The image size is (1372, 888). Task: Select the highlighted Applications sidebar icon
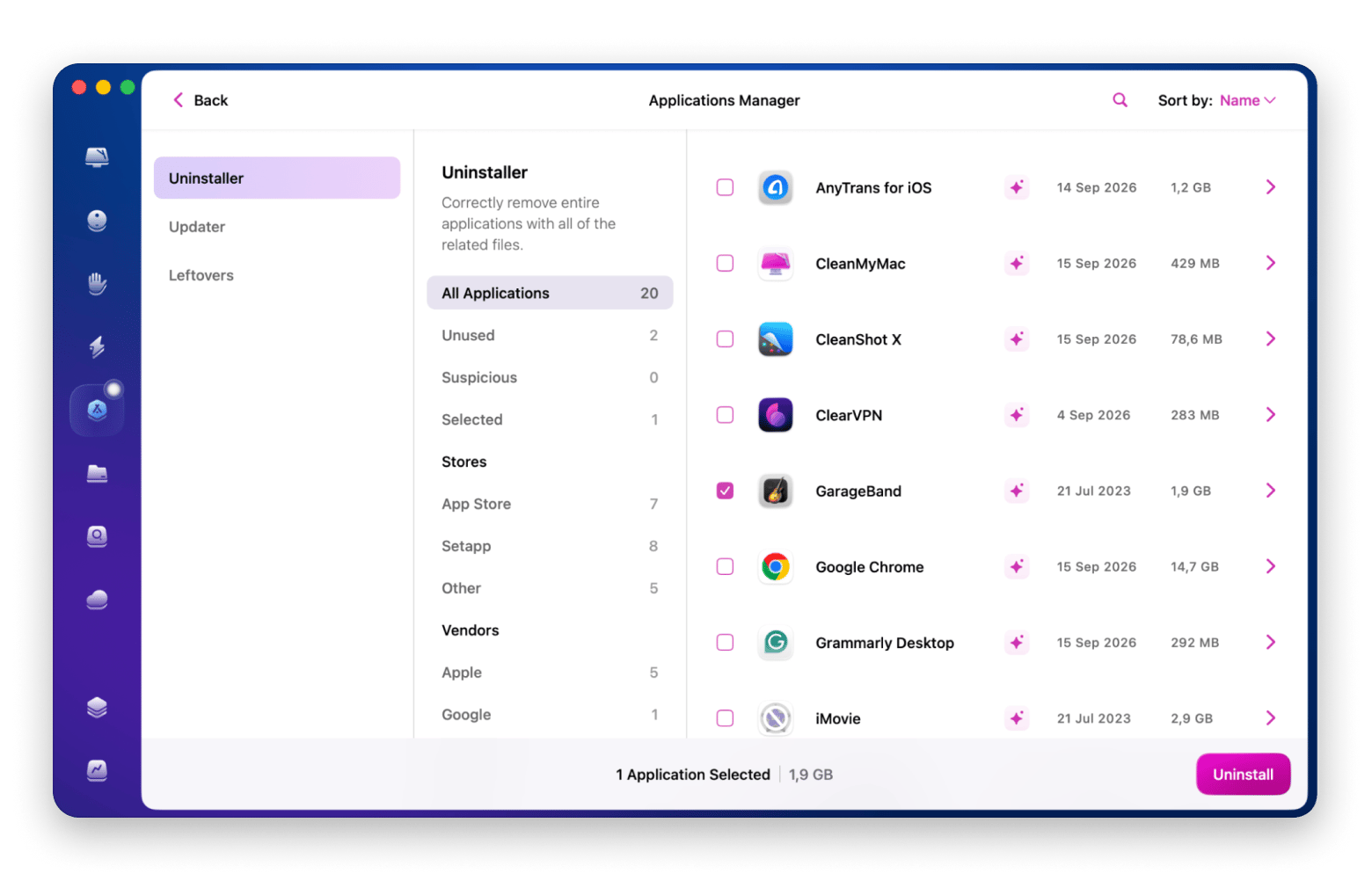[97, 410]
